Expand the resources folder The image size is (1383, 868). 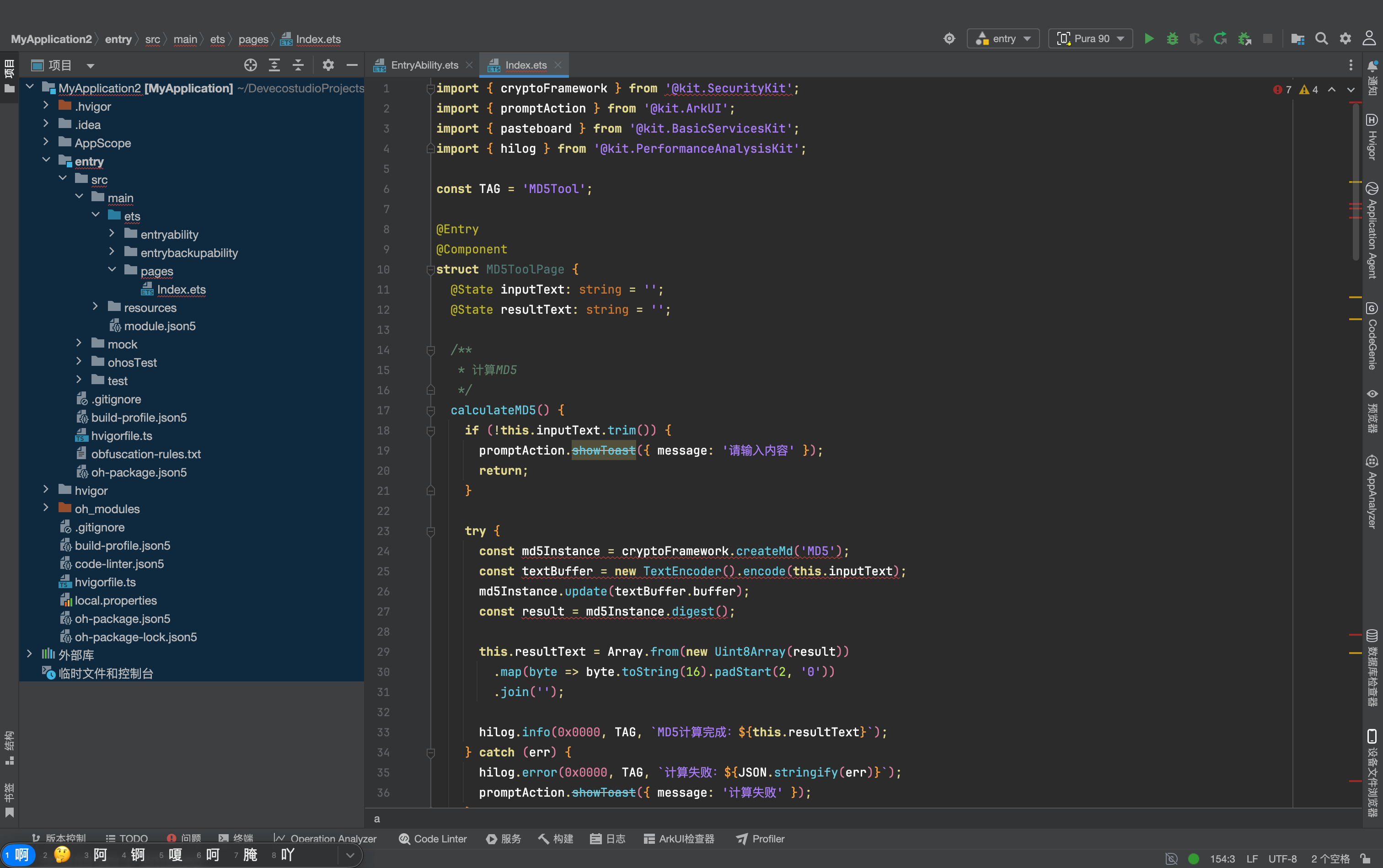tap(95, 307)
